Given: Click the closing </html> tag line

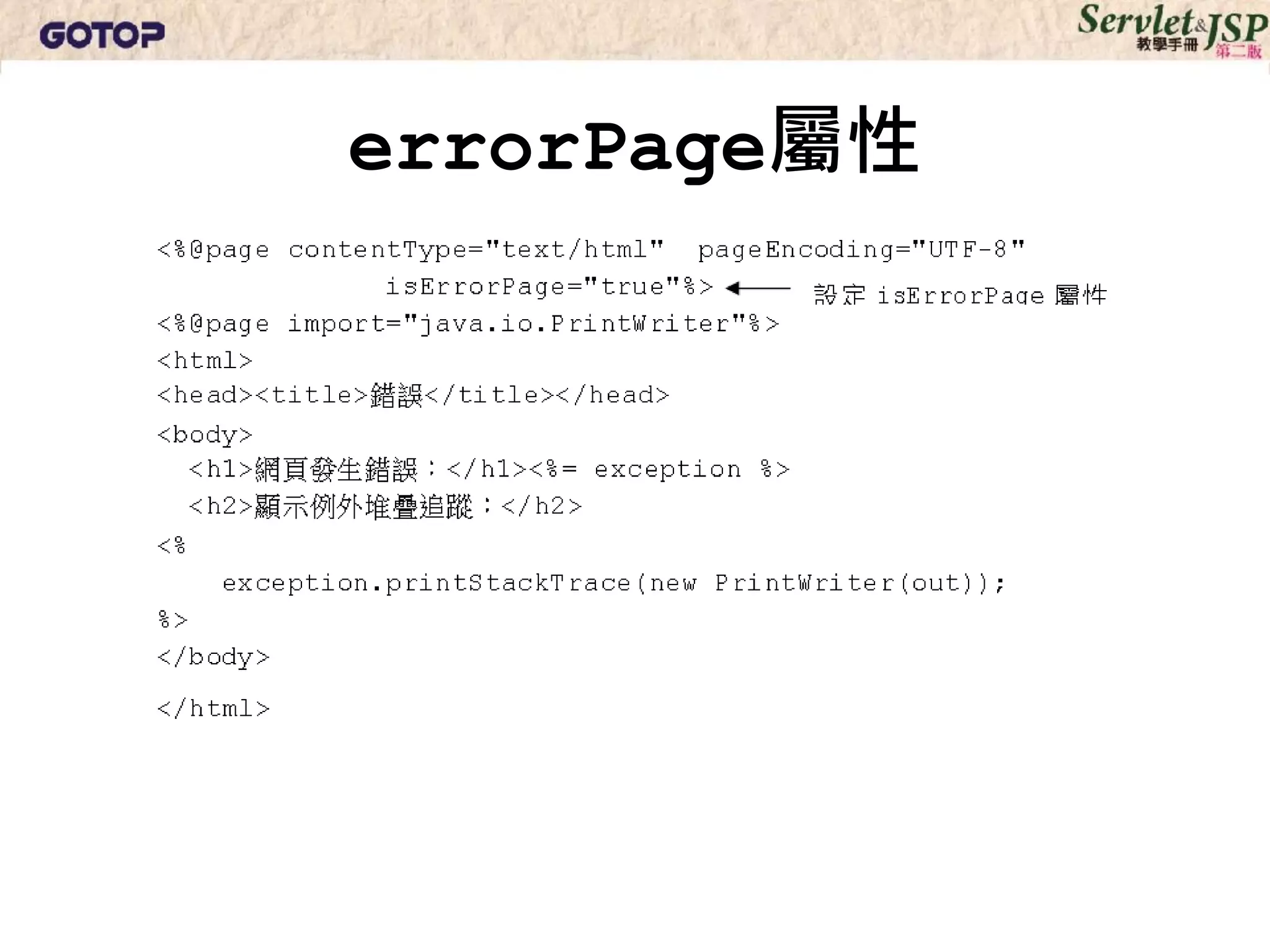Looking at the screenshot, I should click(214, 708).
